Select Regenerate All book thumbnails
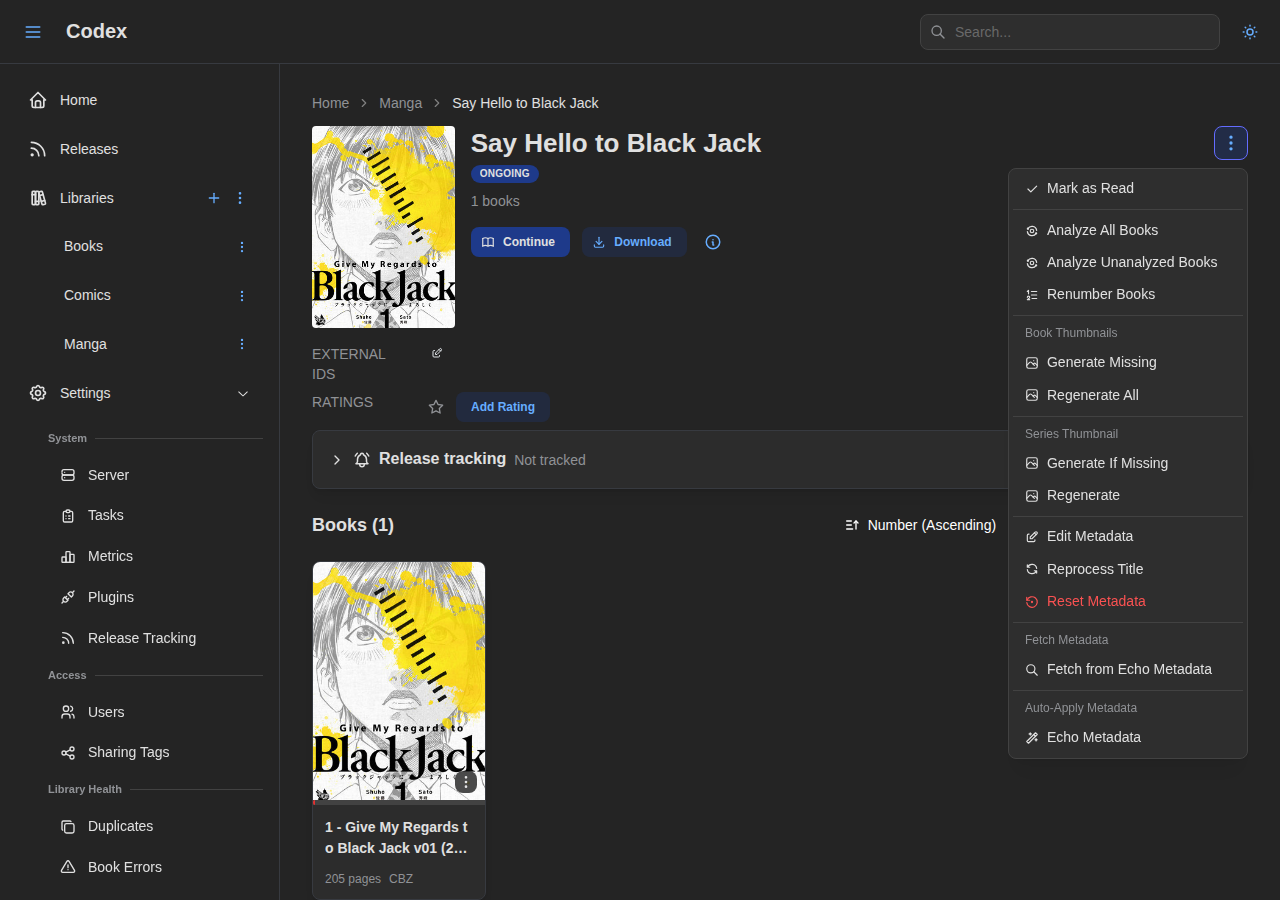This screenshot has height=900, width=1280. (1128, 395)
